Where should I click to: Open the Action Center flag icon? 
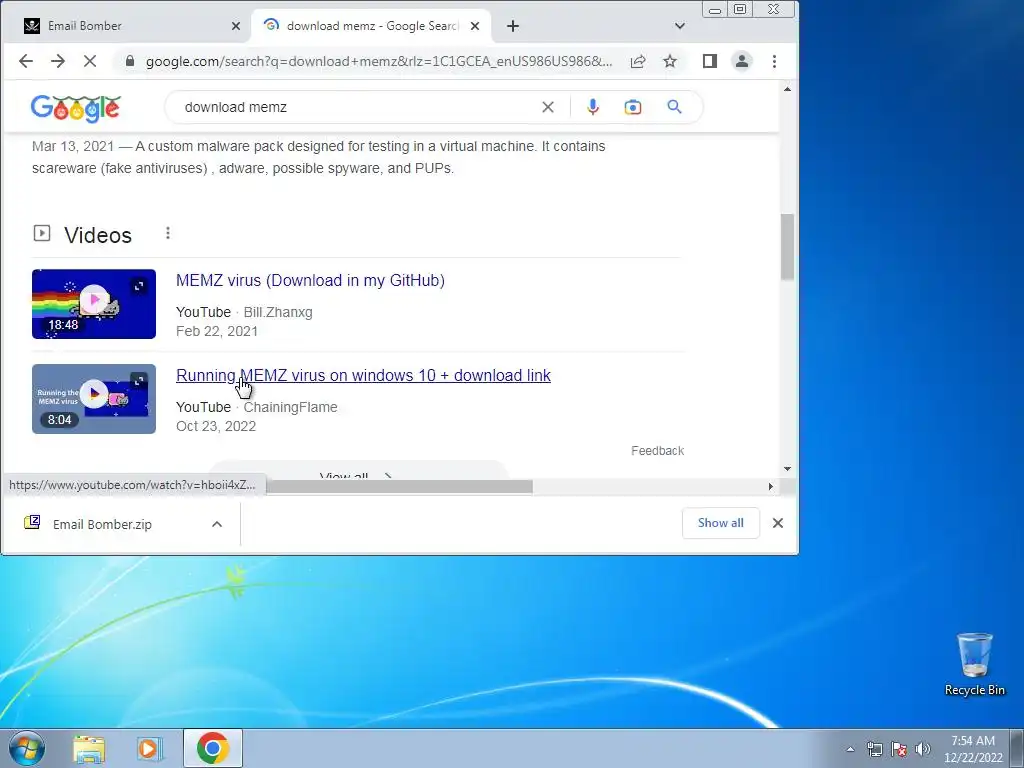click(x=899, y=749)
